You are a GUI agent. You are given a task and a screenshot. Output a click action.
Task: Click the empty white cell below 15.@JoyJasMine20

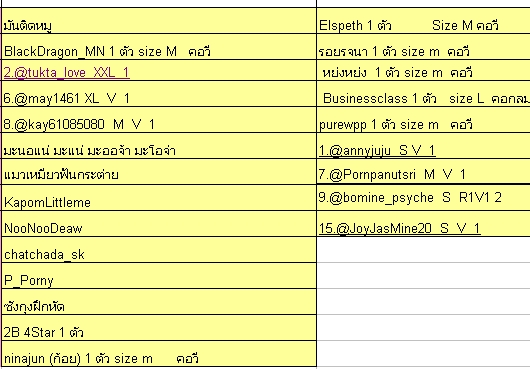(x=424, y=250)
